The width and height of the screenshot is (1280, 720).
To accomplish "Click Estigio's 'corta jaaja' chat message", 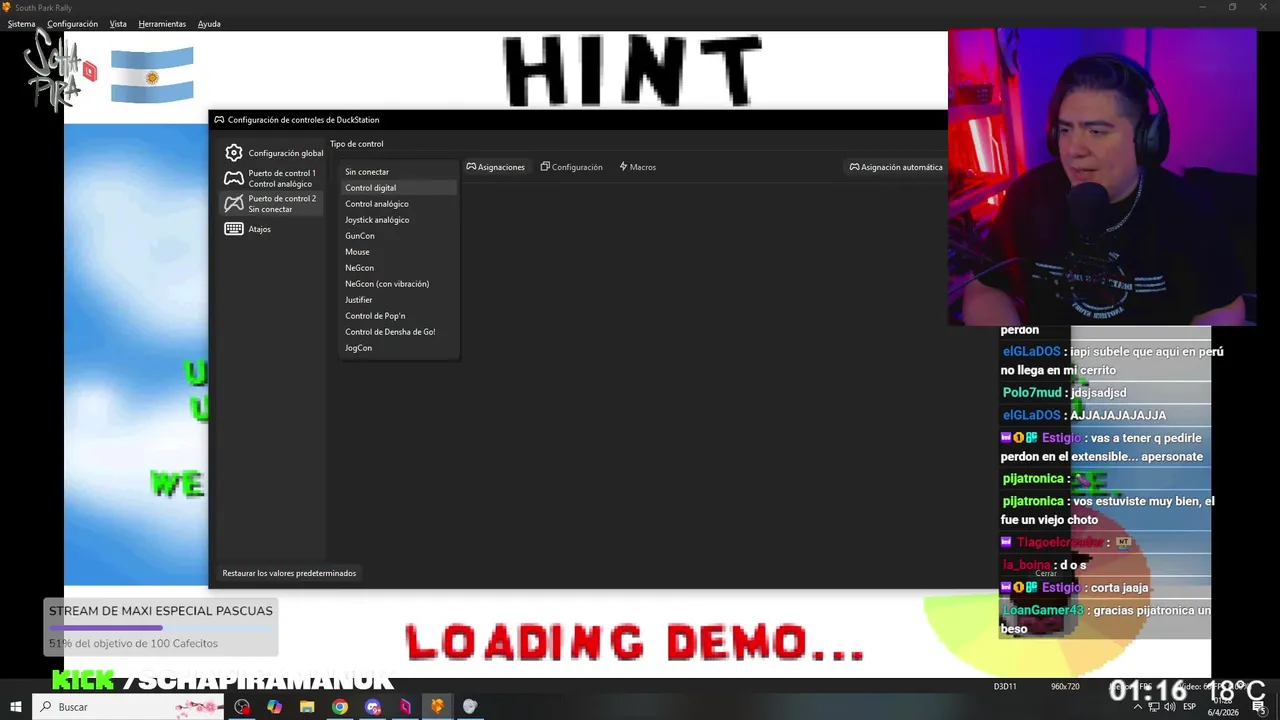I will (x=1075, y=588).
